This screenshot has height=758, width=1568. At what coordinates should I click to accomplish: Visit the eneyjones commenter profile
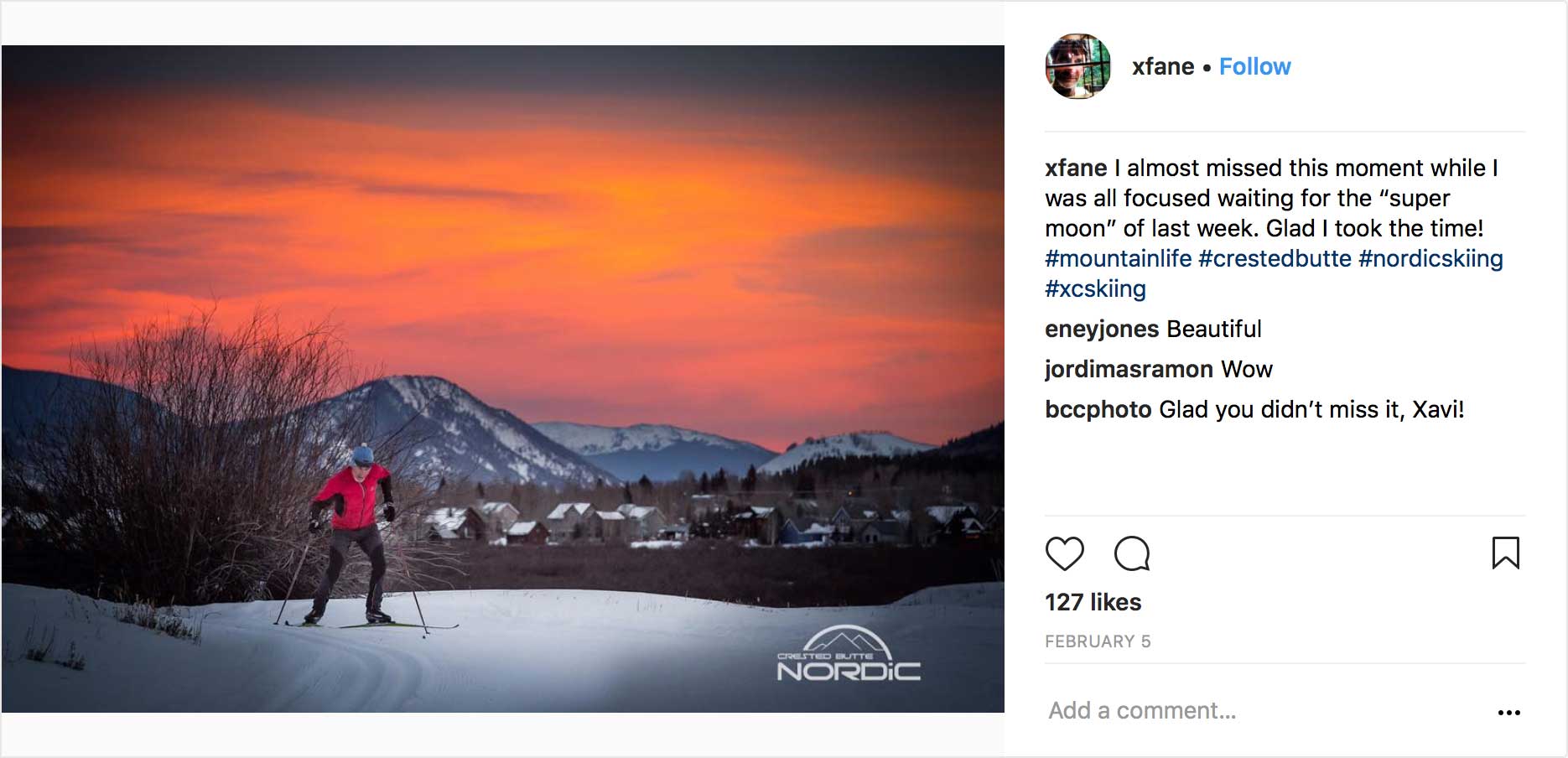1102,329
